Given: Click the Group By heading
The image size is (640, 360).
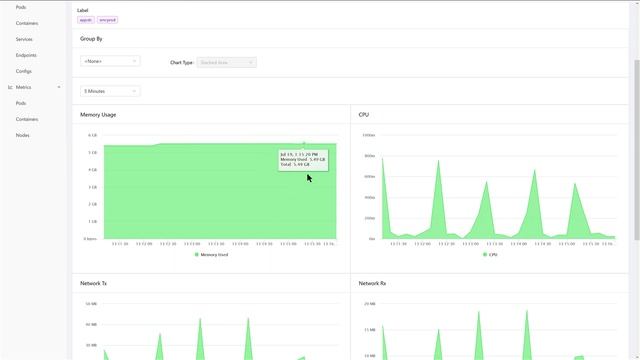Looking at the screenshot, I should click(91, 39).
